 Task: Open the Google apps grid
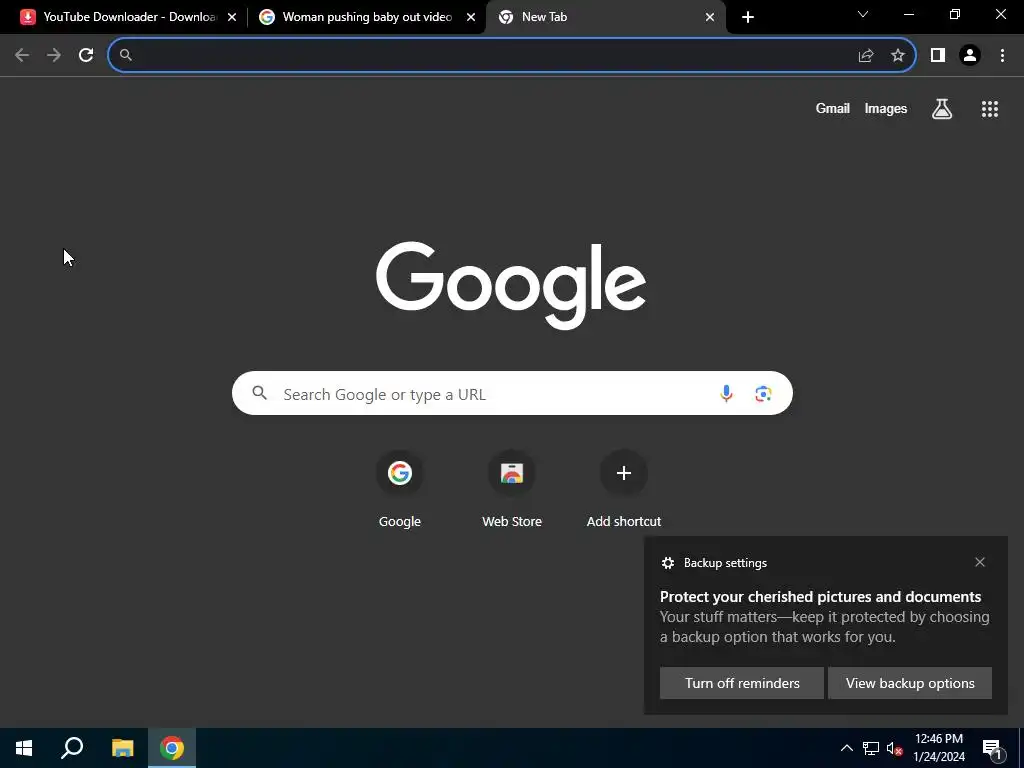(990, 109)
